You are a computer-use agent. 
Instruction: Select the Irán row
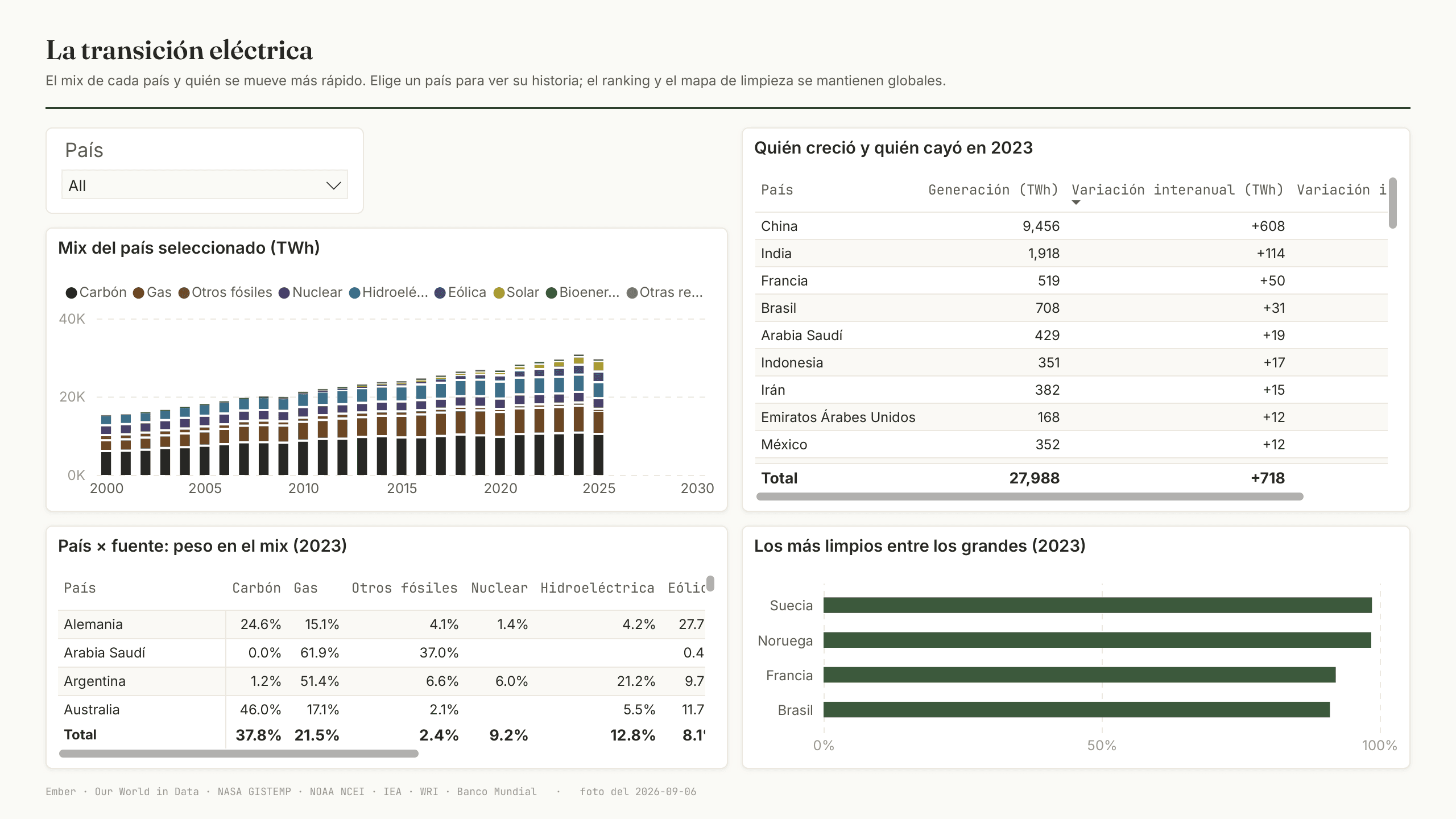coord(1072,390)
